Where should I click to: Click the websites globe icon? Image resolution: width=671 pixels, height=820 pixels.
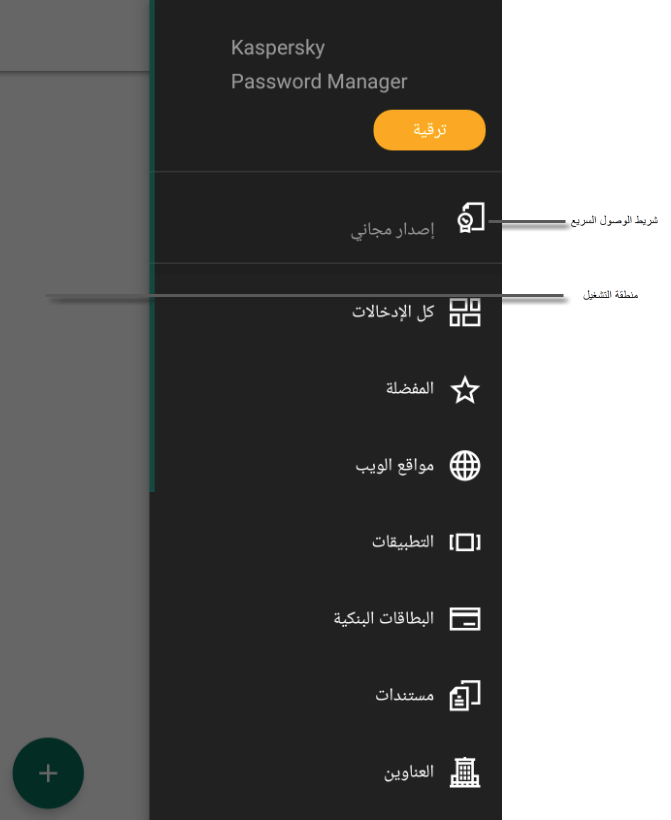(x=465, y=466)
